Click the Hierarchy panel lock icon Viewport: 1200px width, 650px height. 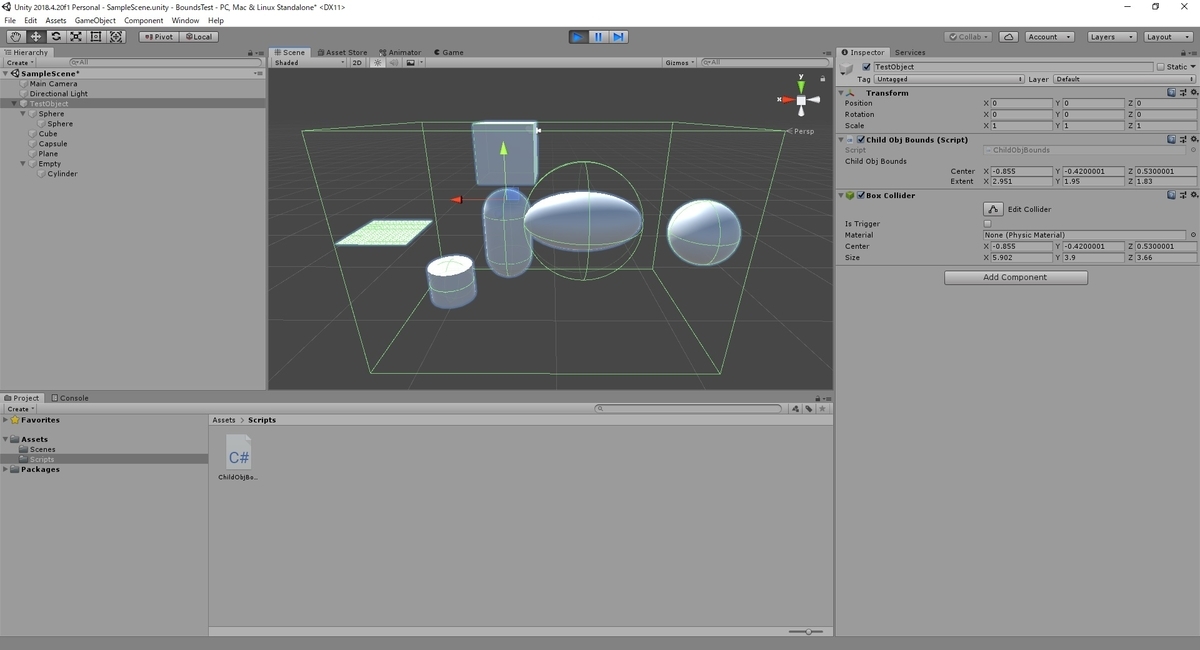tap(250, 53)
